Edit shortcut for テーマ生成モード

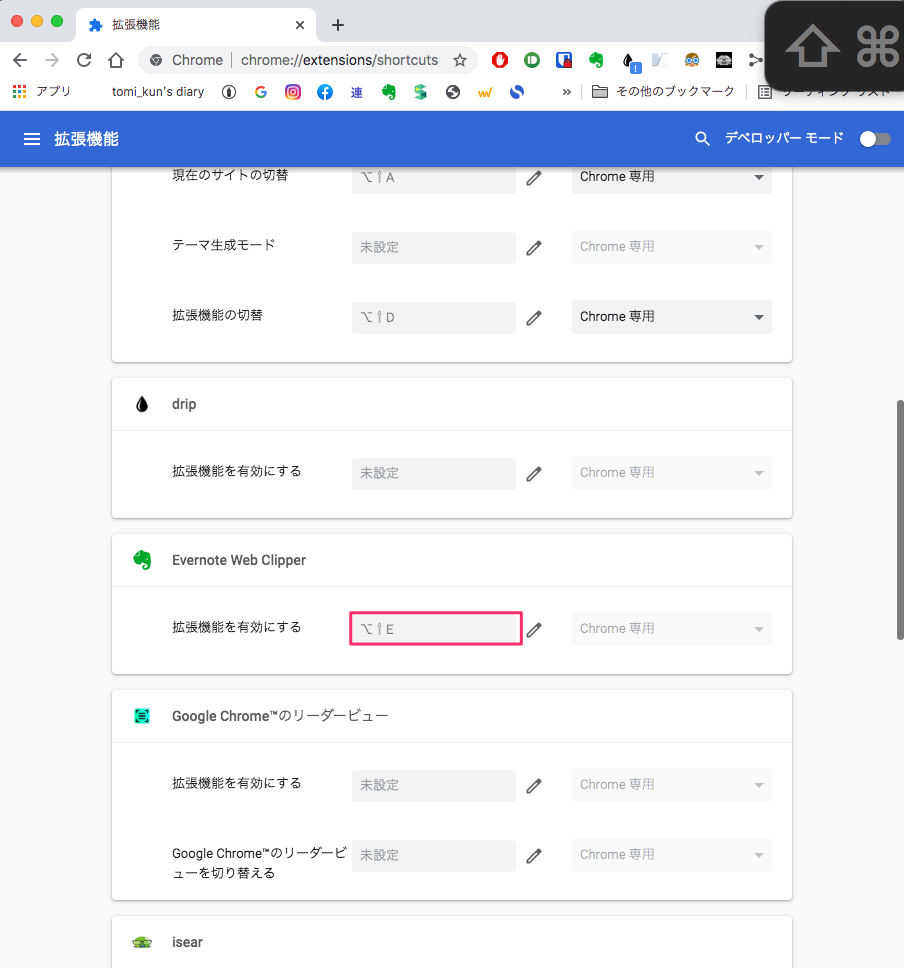(534, 248)
